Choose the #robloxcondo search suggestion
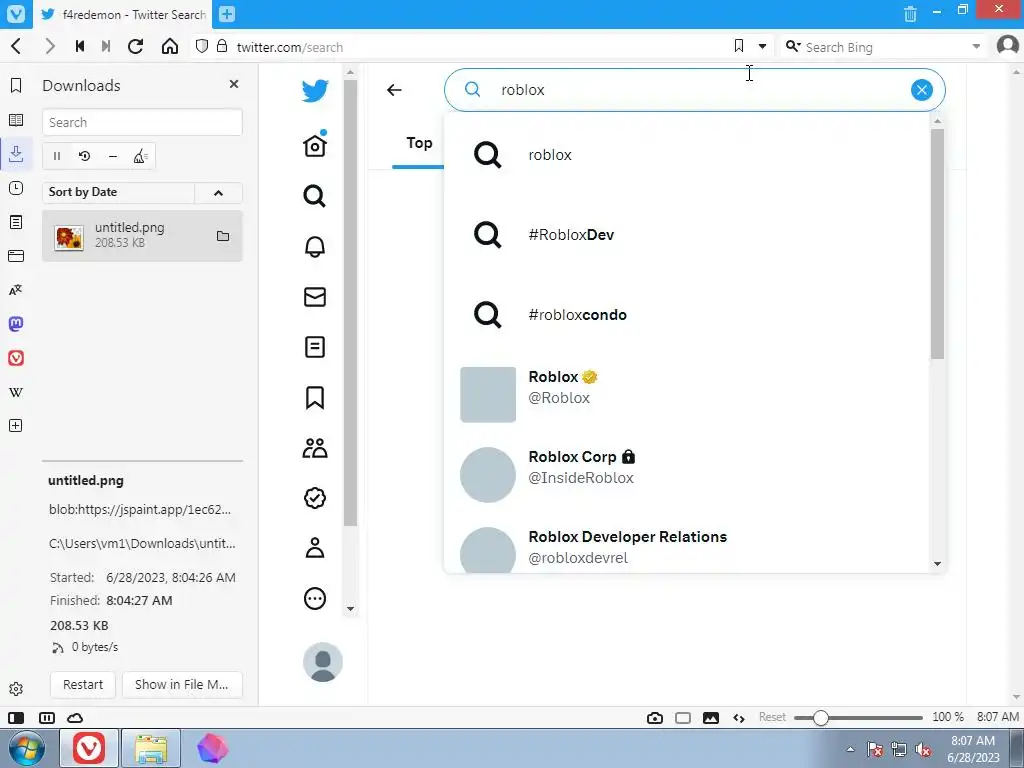 (x=688, y=315)
